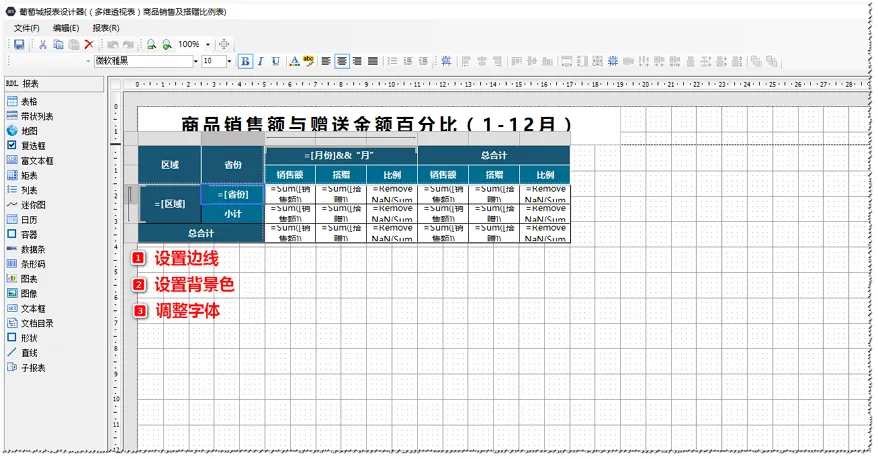Image resolution: width=878 pixels, height=459 pixels.
Task: Open the 100% zoom level dropdown
Action: 208,45
